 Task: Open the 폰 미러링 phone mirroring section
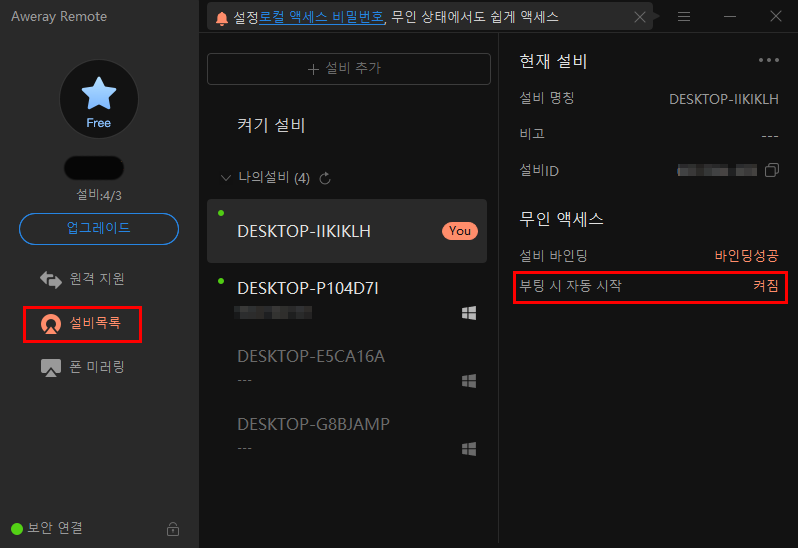(82, 367)
